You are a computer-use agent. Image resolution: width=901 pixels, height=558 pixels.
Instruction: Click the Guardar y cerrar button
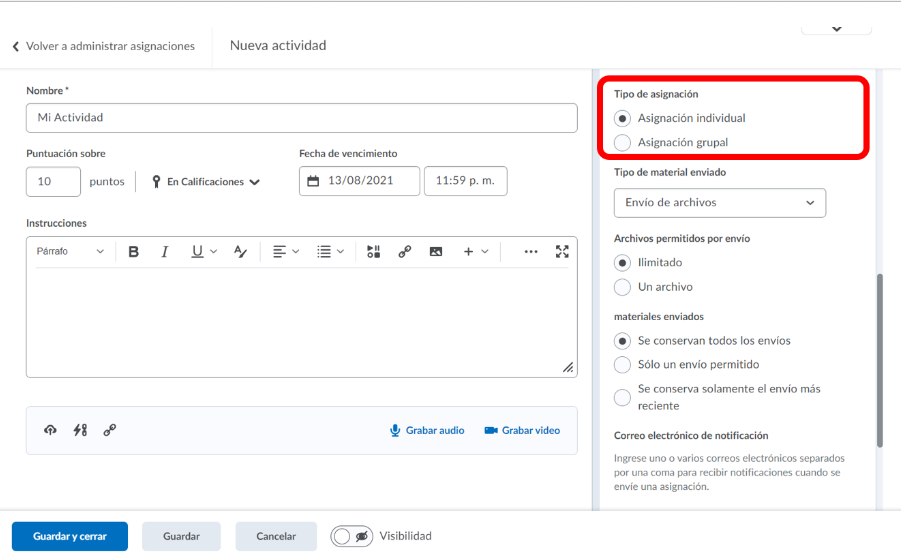70,536
